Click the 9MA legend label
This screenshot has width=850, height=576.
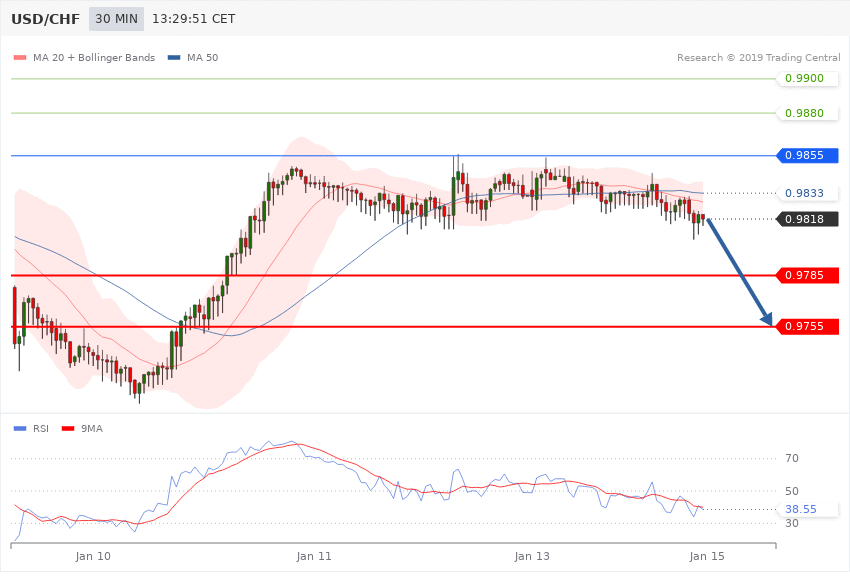(92, 429)
